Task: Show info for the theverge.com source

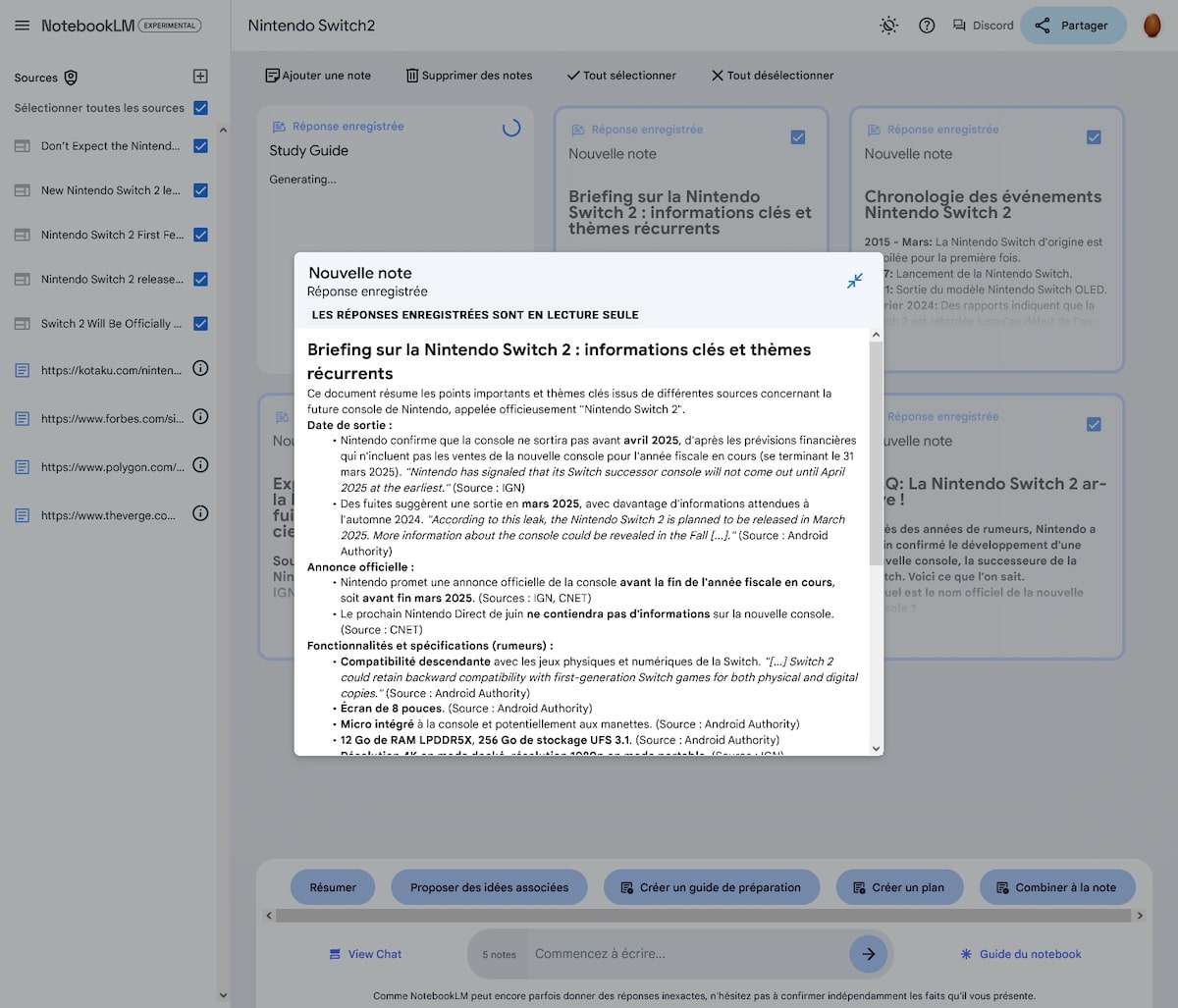Action: pos(200,512)
